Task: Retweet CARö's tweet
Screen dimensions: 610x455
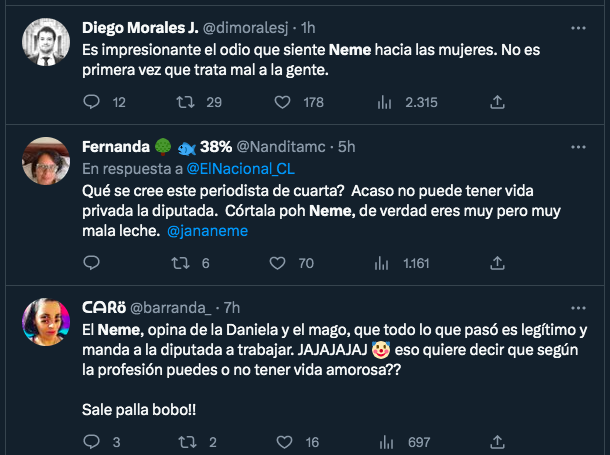Action: (x=184, y=441)
